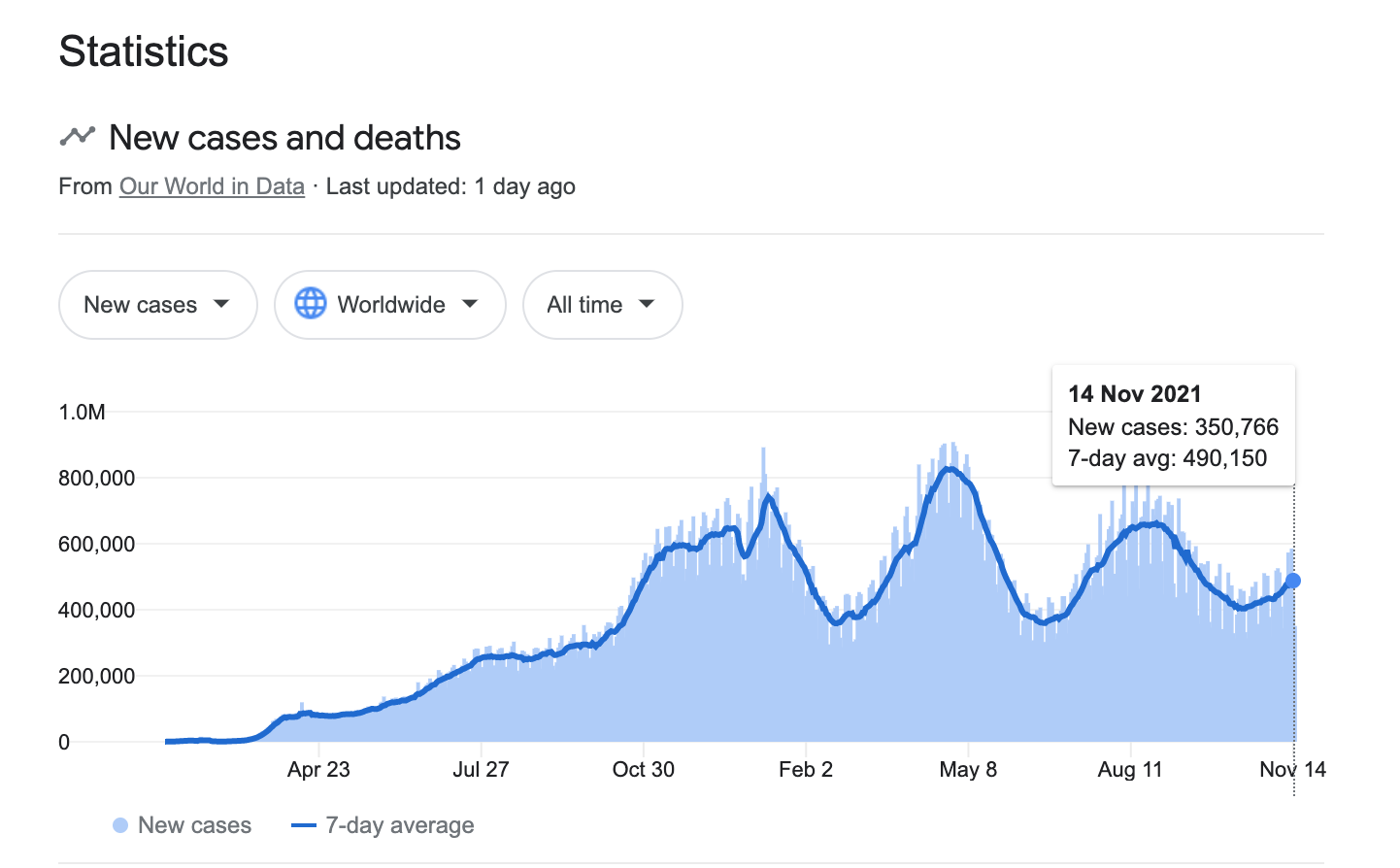This screenshot has width=1400, height=868.
Task: Click the Feb 2 x-axis label
Action: [806, 770]
